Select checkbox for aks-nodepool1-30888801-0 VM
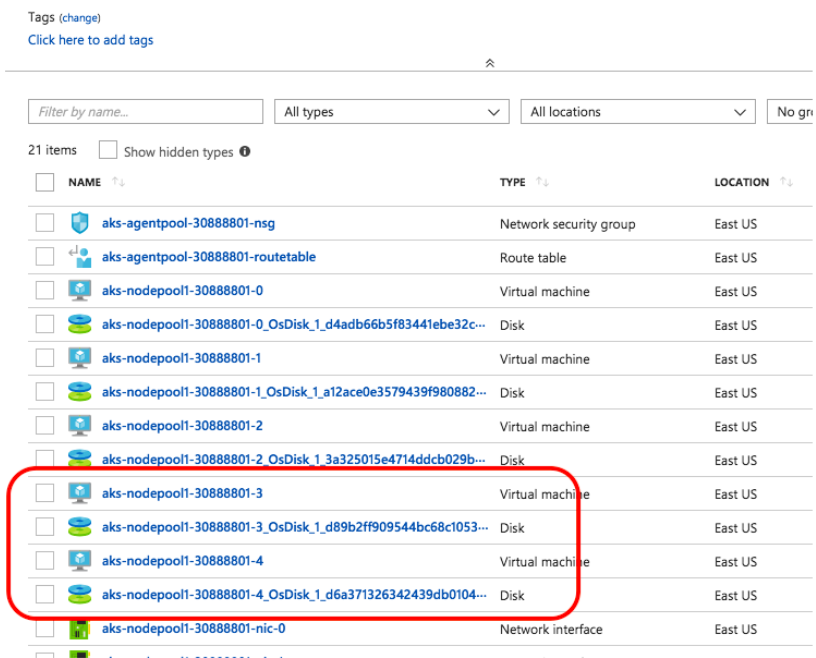This screenshot has height=658, width=816. pos(45,290)
